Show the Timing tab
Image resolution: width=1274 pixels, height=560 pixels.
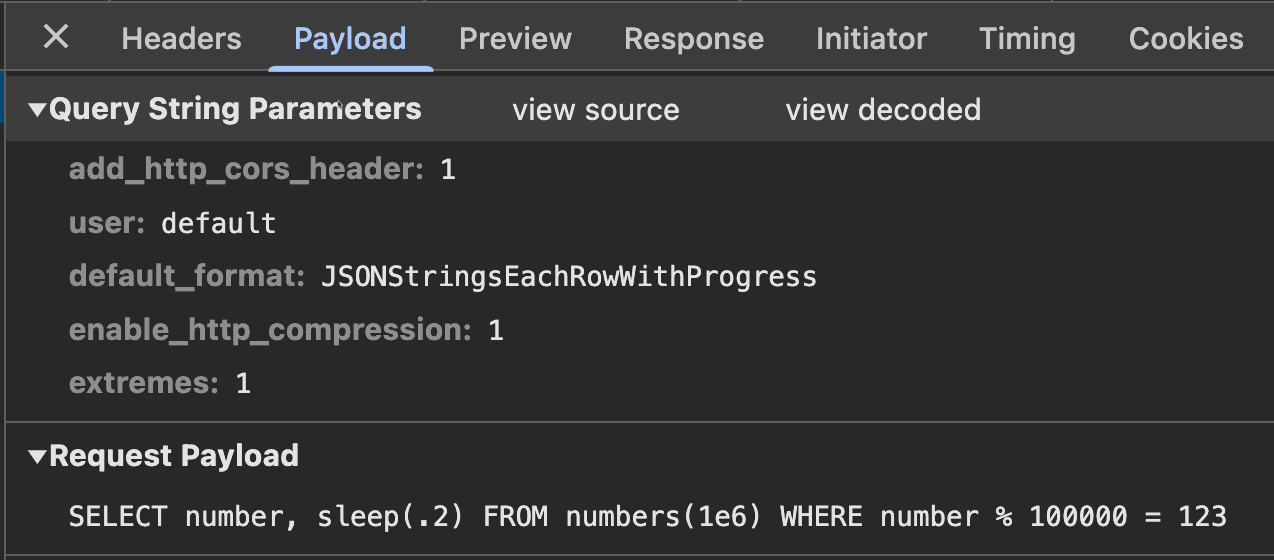(x=1027, y=39)
